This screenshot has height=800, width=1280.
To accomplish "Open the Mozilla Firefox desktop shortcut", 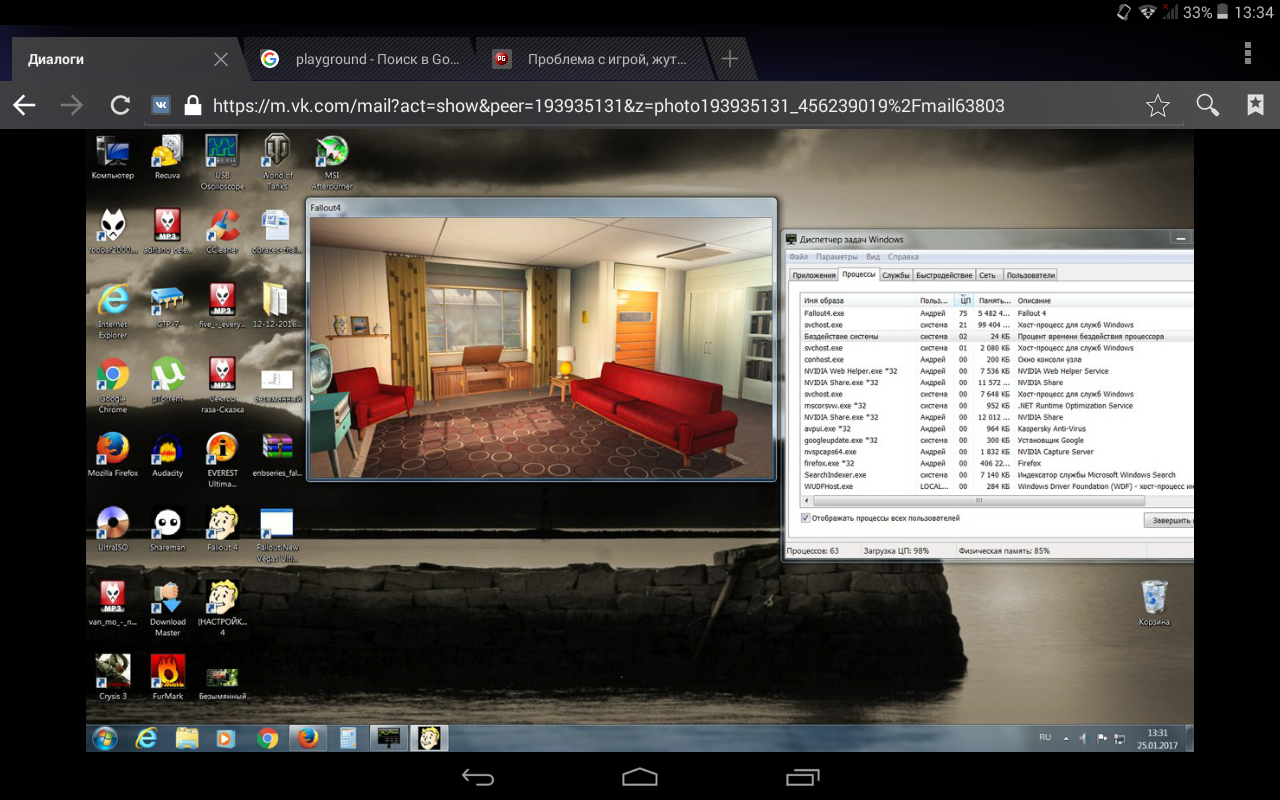I will [x=112, y=455].
